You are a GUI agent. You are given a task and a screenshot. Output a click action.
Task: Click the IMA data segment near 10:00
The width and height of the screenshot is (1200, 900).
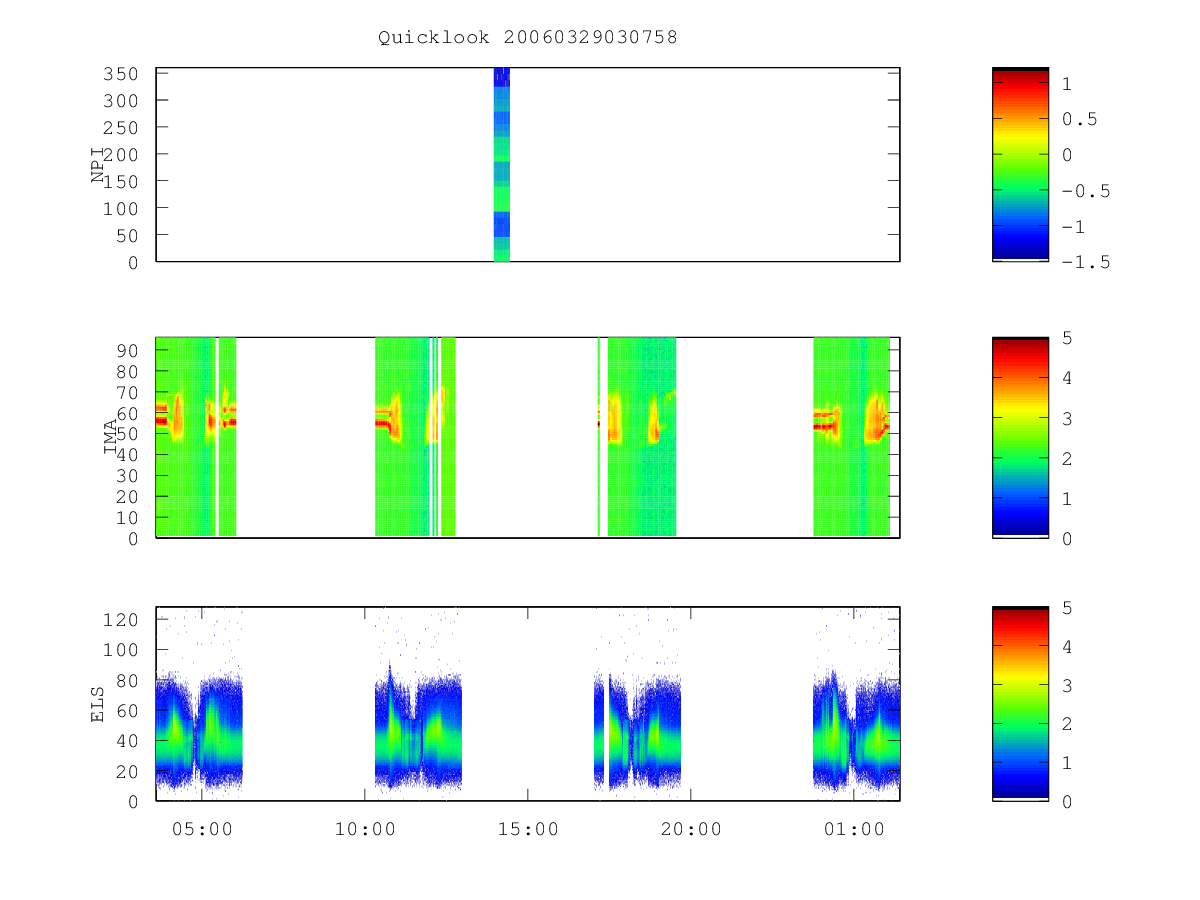click(x=415, y=437)
